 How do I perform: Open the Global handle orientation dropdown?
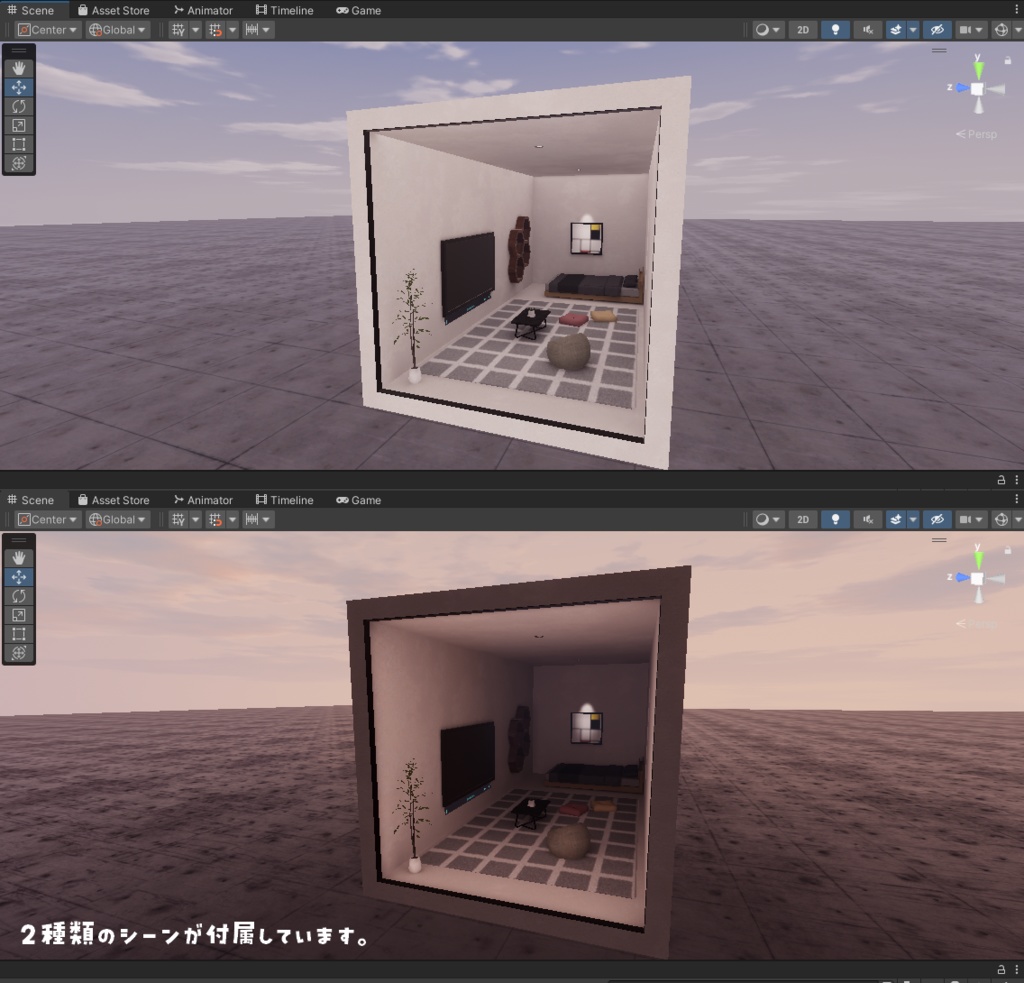click(x=115, y=30)
